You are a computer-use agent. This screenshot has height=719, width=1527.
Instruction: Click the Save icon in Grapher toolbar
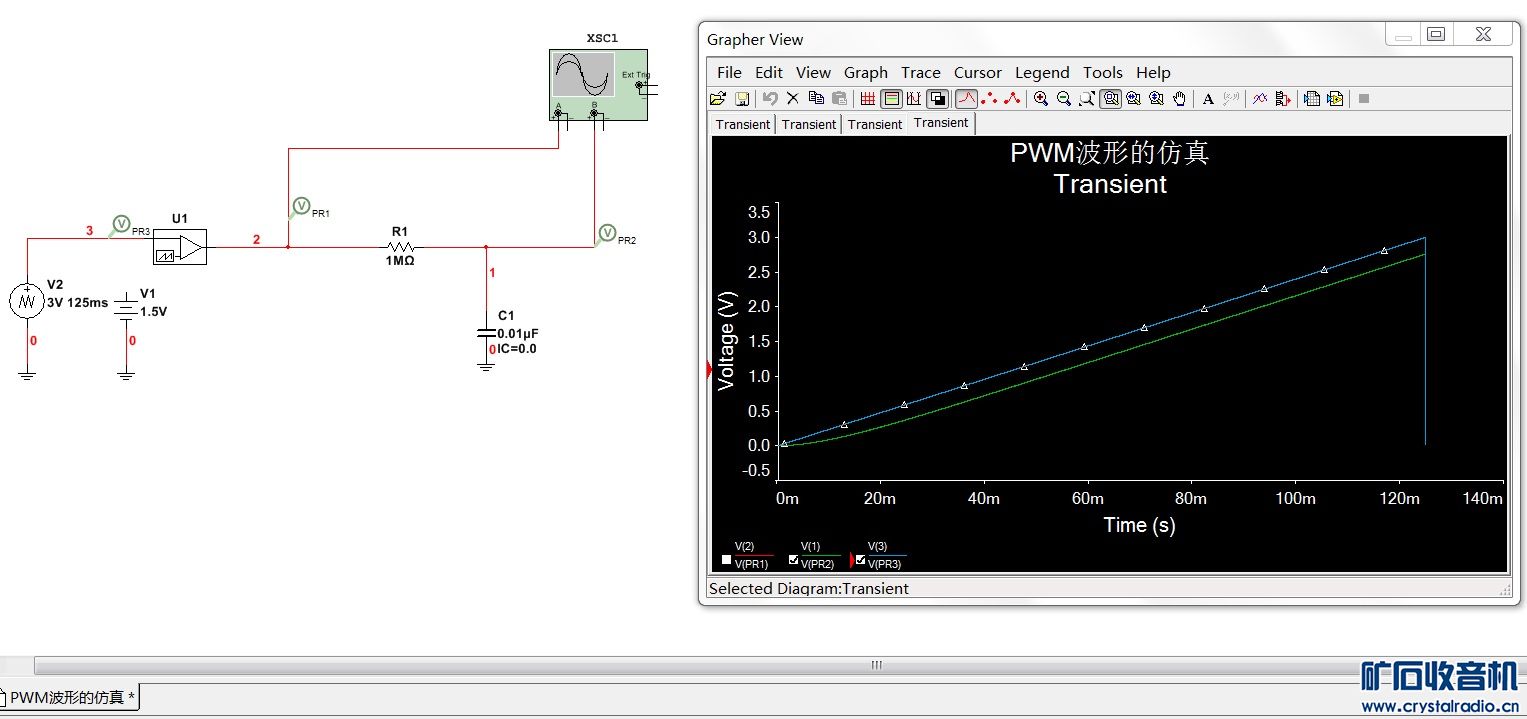pos(742,98)
